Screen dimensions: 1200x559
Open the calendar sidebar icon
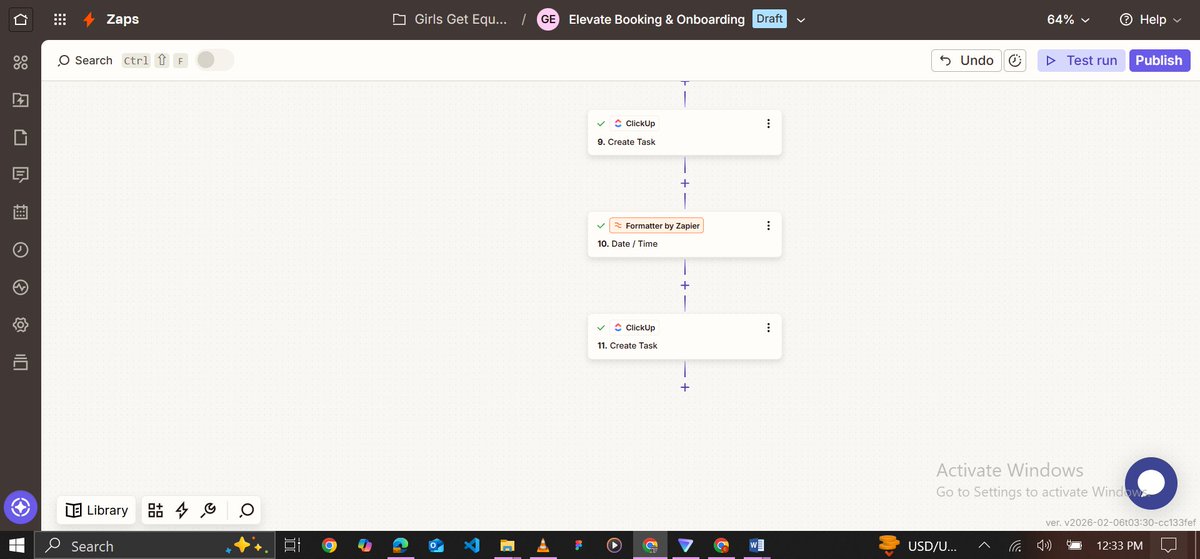[20, 212]
